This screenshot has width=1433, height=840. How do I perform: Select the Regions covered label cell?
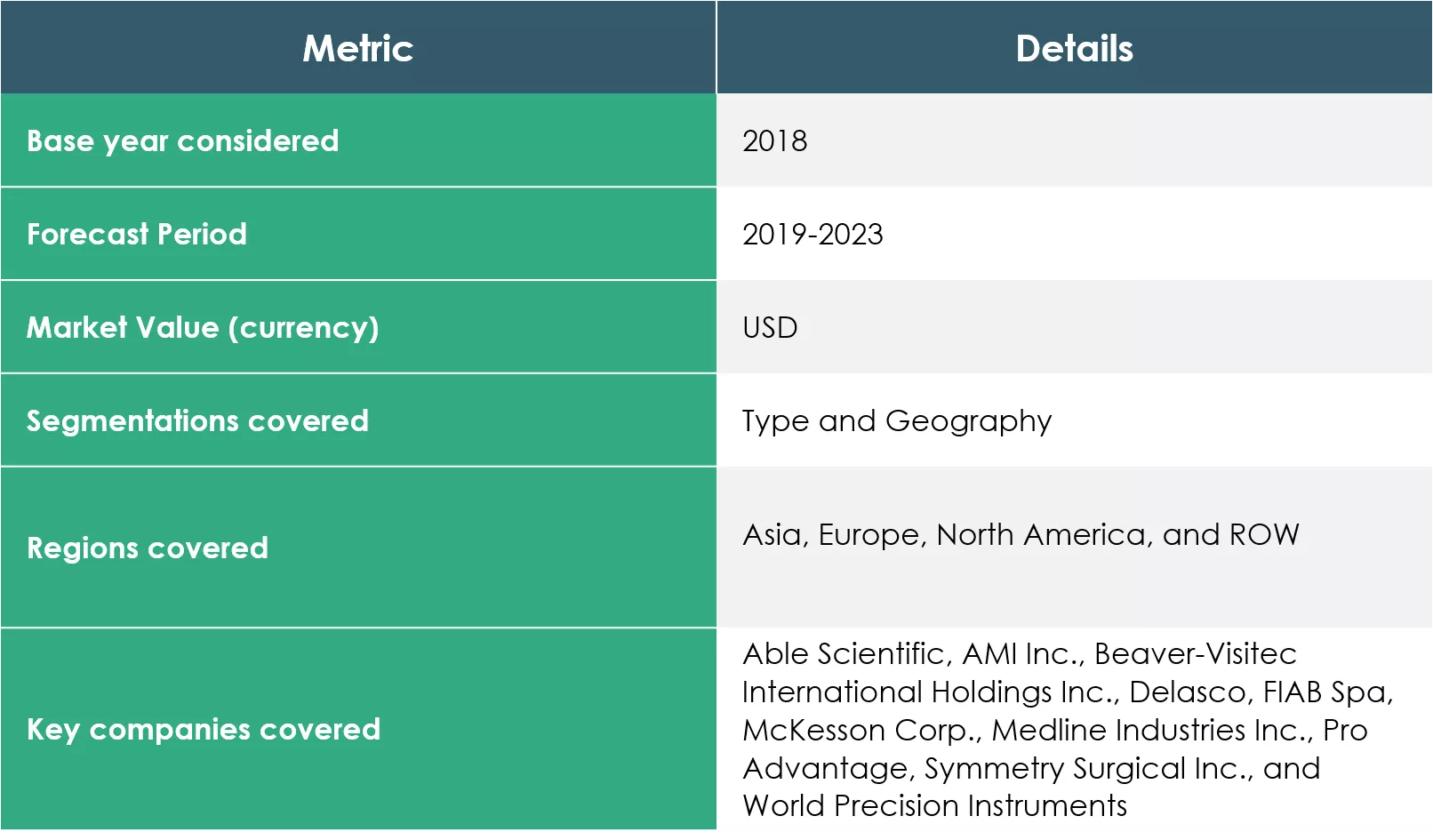[148, 548]
